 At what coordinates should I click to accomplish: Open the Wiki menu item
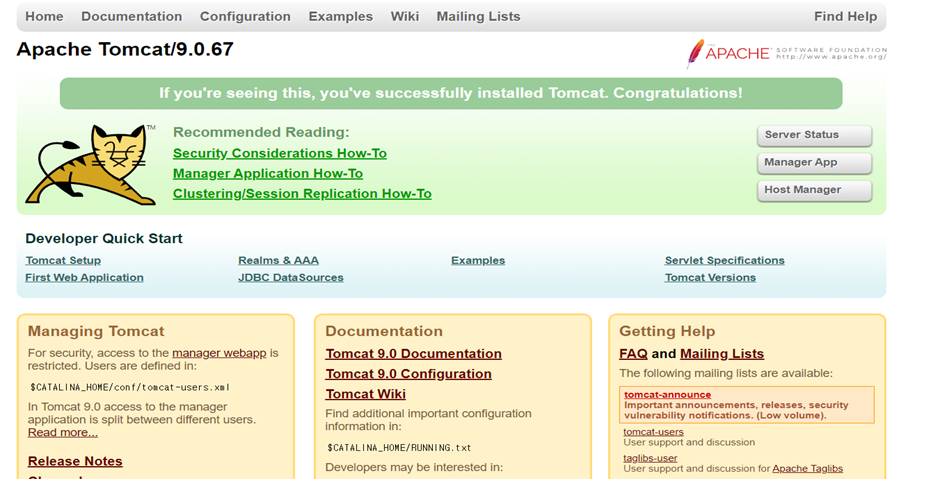(405, 17)
